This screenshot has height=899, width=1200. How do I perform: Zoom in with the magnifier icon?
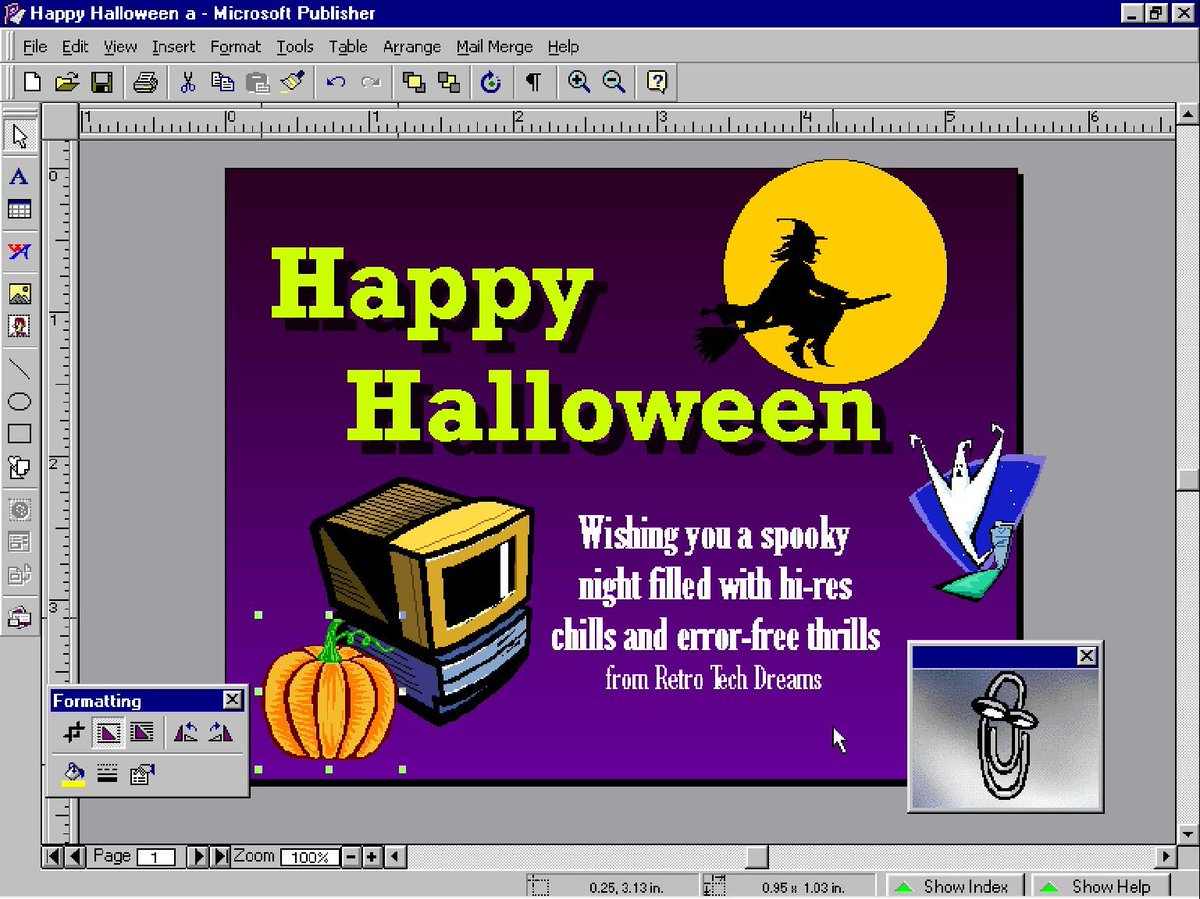(578, 82)
